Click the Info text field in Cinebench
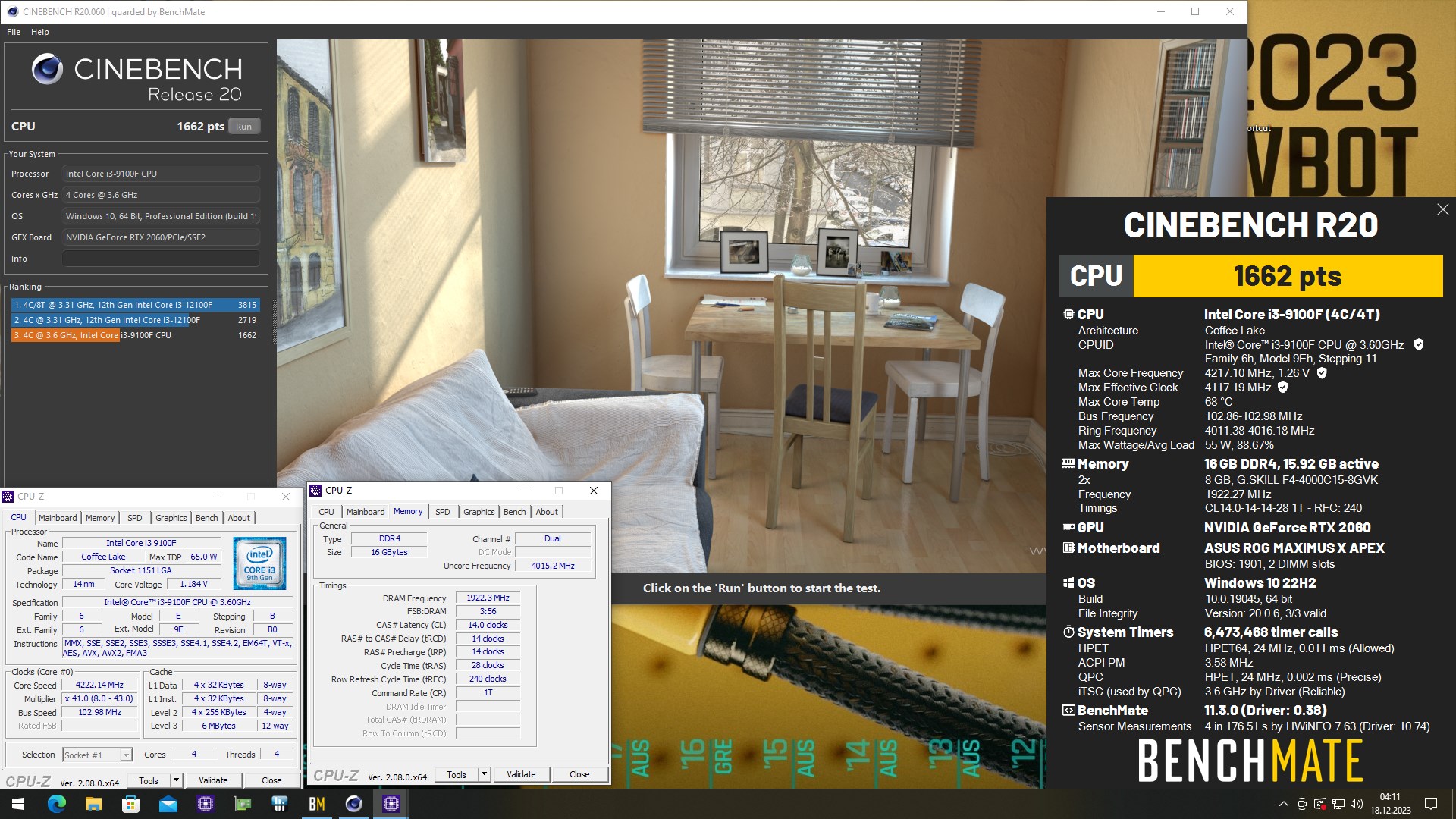This screenshot has height=819, width=1456. click(x=161, y=259)
